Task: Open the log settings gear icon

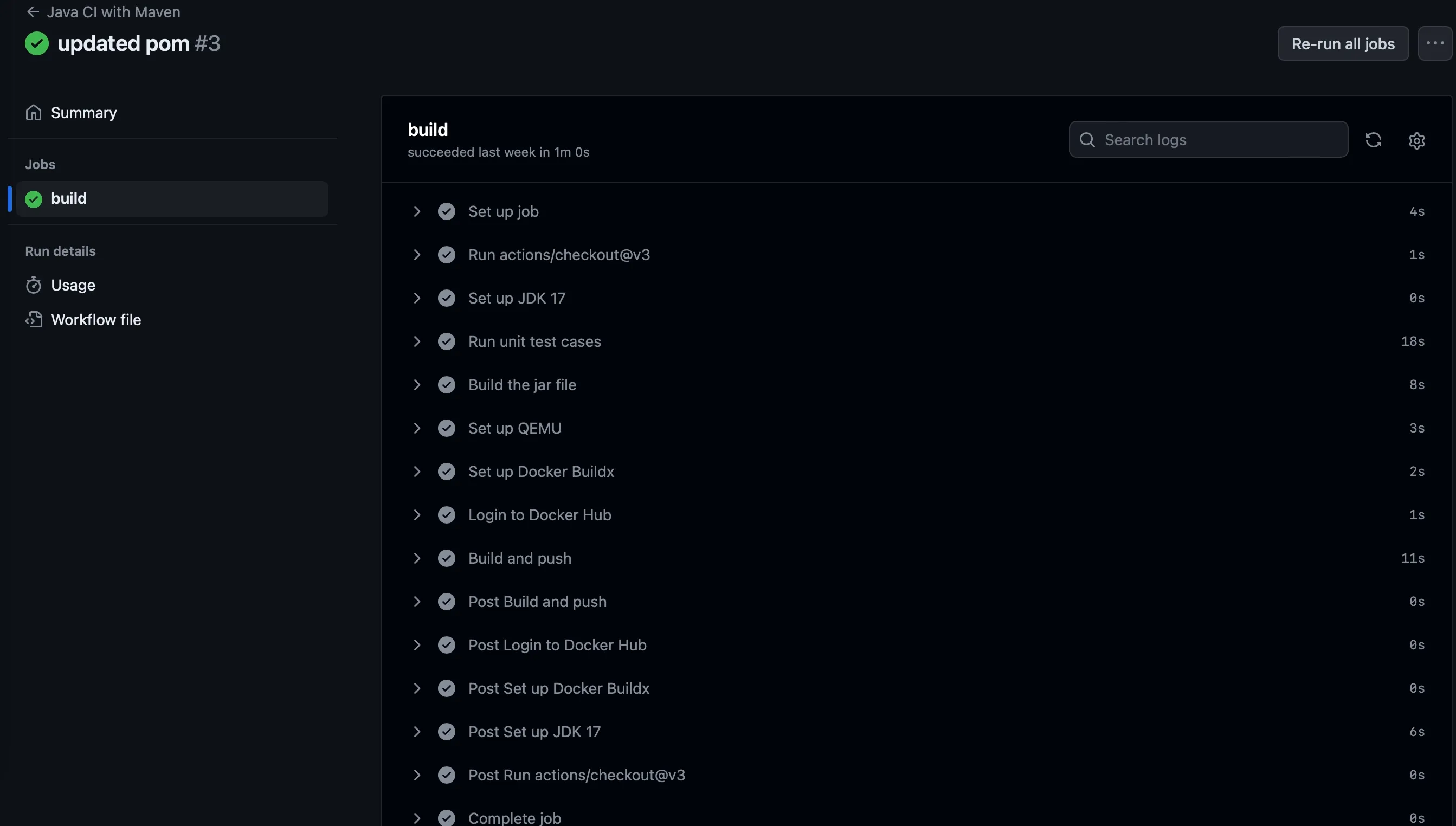Action: click(1416, 140)
